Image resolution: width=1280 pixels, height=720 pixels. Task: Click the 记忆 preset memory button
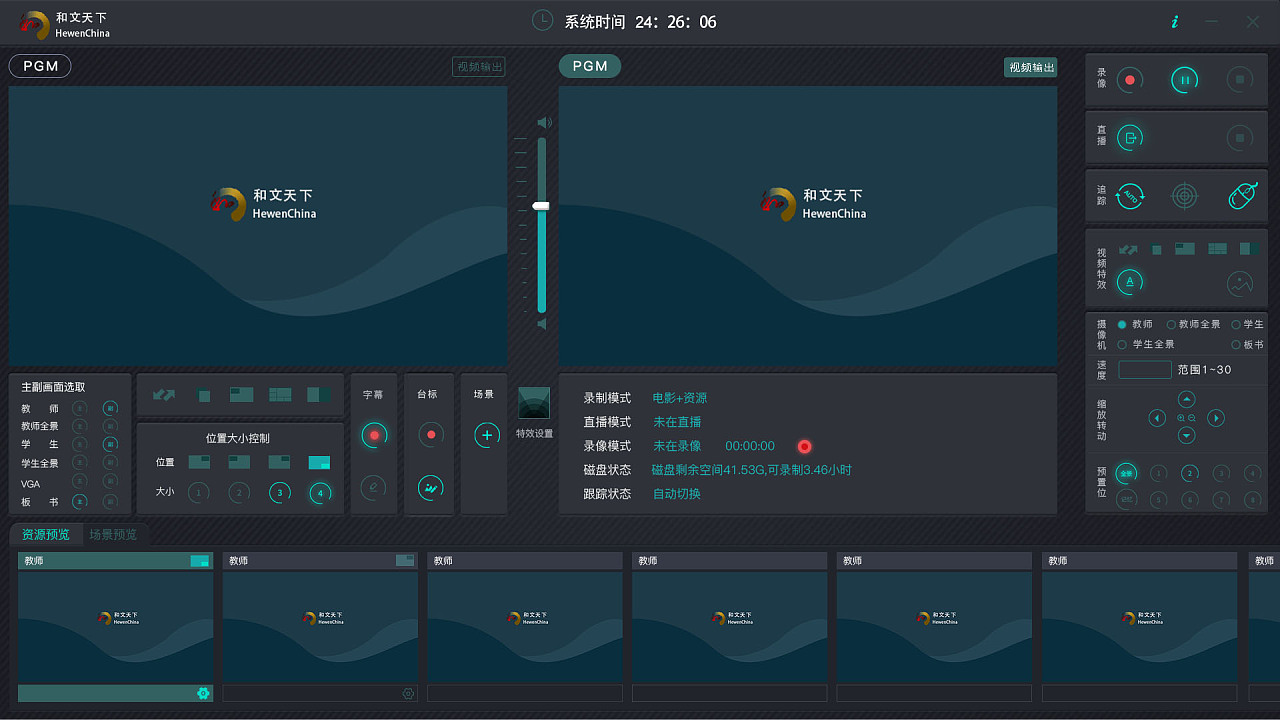tap(1126, 499)
